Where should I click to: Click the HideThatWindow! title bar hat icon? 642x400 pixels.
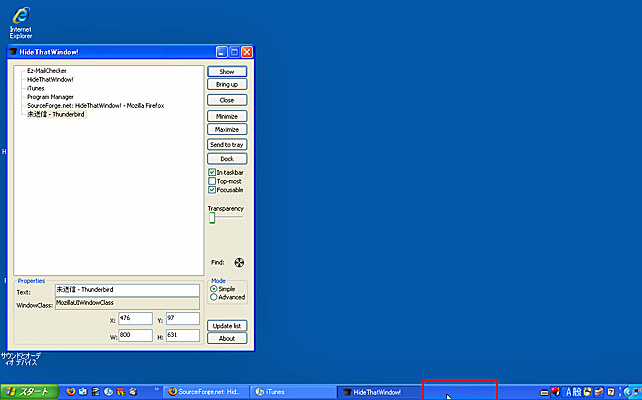(x=13, y=52)
